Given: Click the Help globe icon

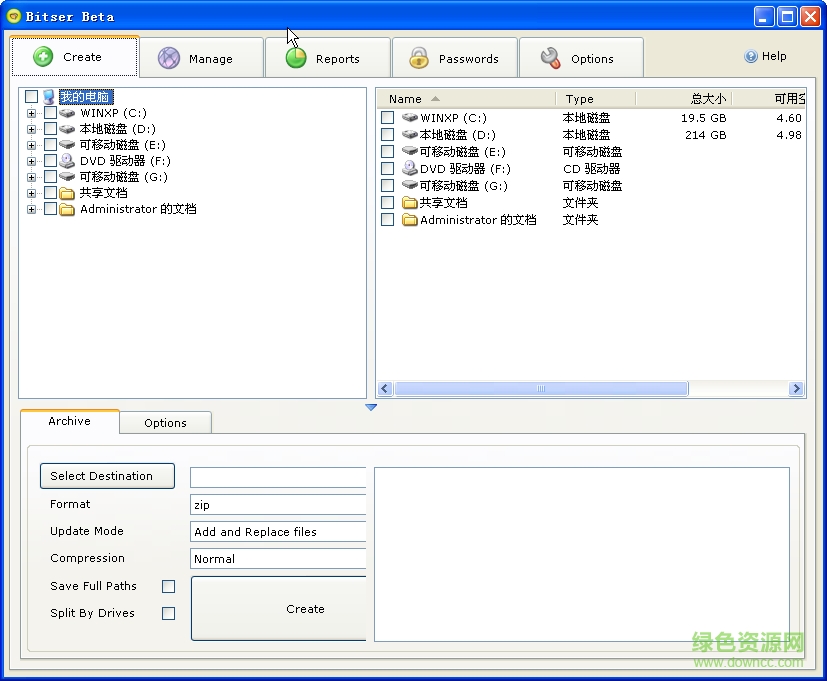Looking at the screenshot, I should pos(749,56).
